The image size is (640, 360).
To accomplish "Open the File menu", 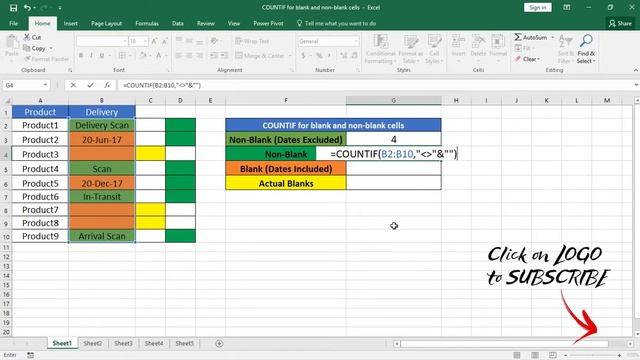I will (x=13, y=23).
